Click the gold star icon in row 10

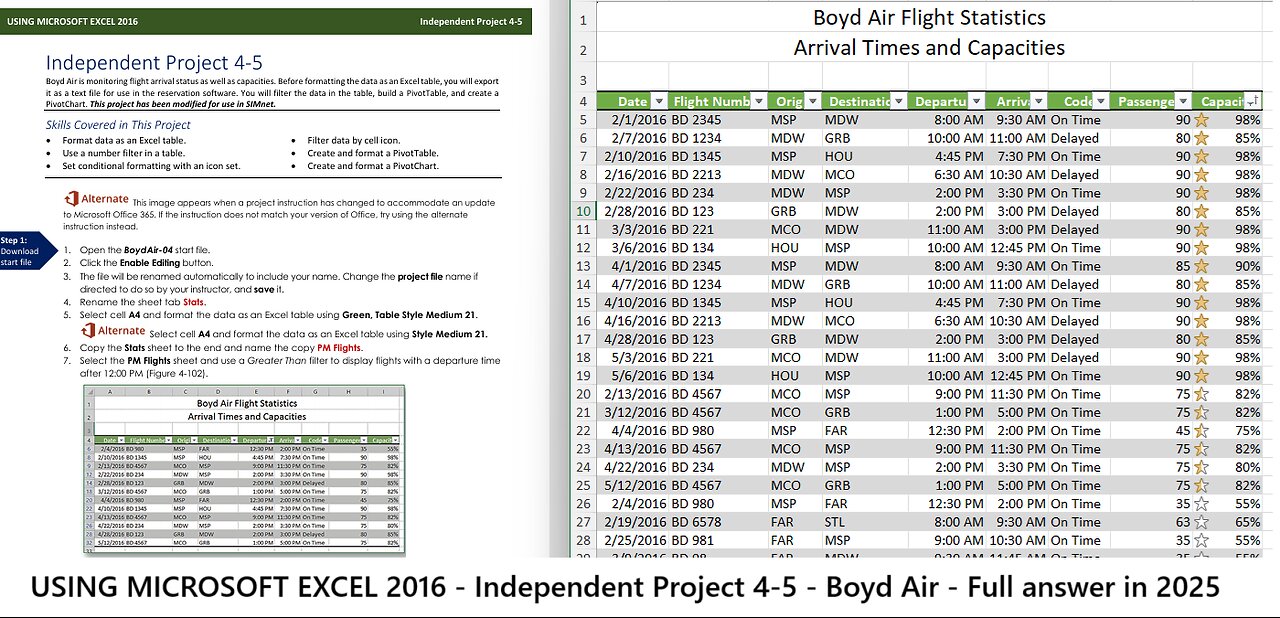[1201, 211]
